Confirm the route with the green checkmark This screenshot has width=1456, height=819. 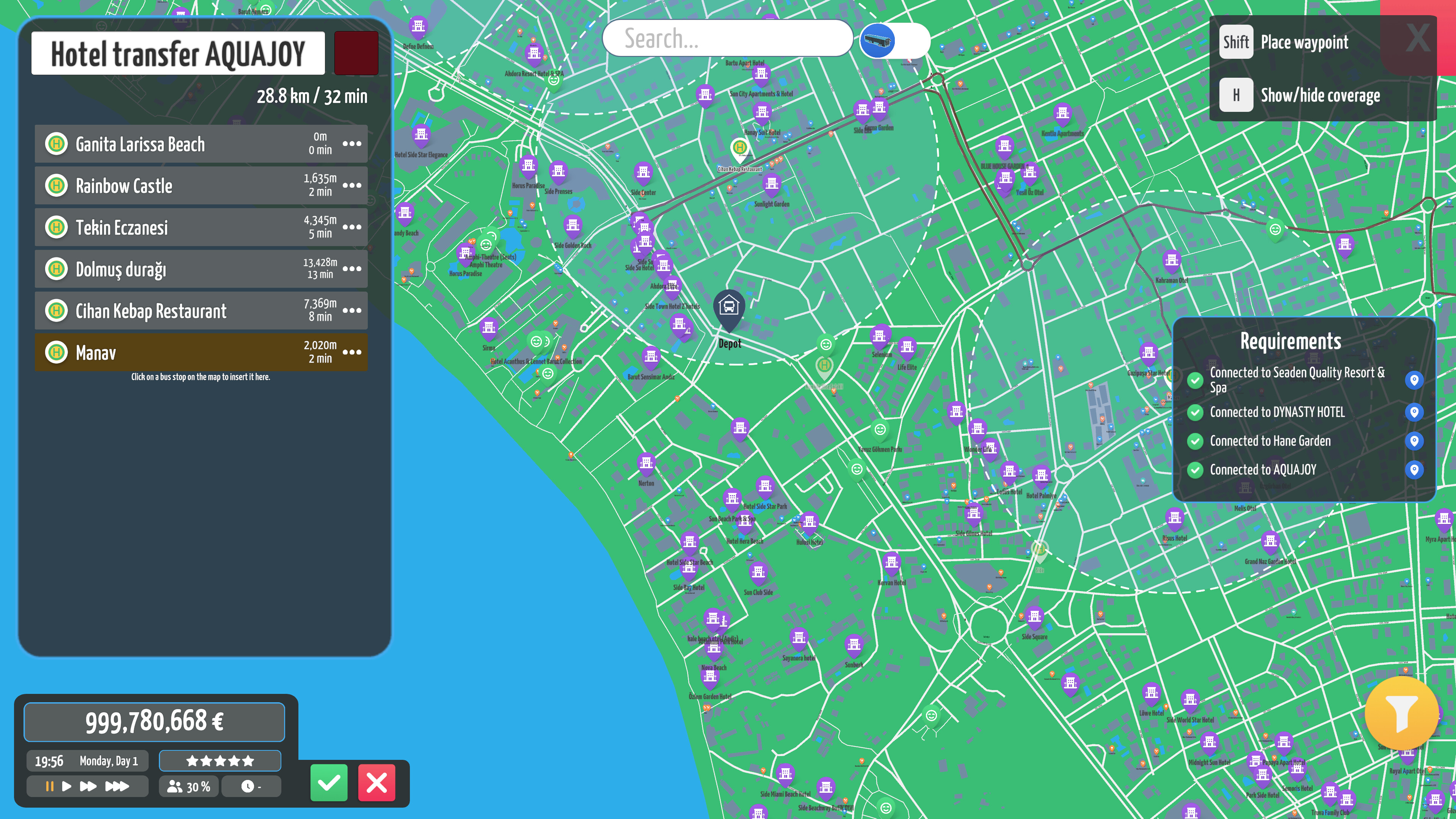click(330, 783)
